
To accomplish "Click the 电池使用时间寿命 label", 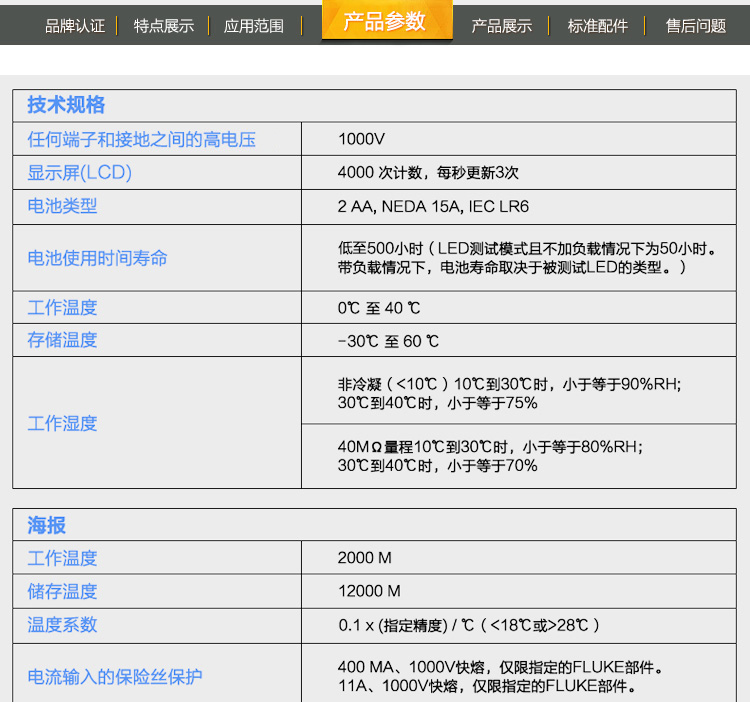I will click(x=97, y=258).
